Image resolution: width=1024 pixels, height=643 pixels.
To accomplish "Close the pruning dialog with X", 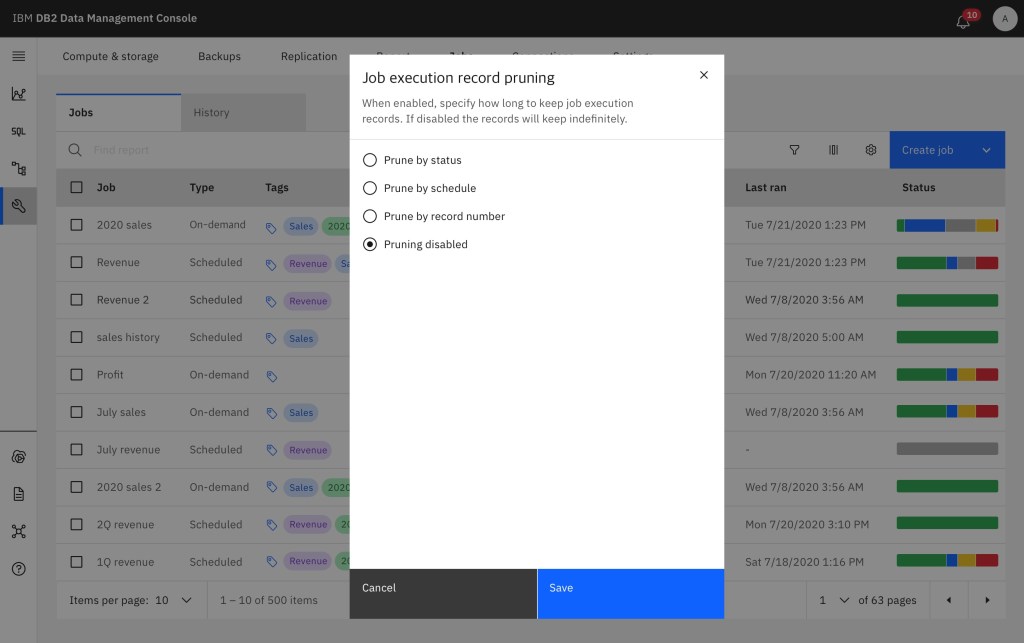I will point(704,75).
